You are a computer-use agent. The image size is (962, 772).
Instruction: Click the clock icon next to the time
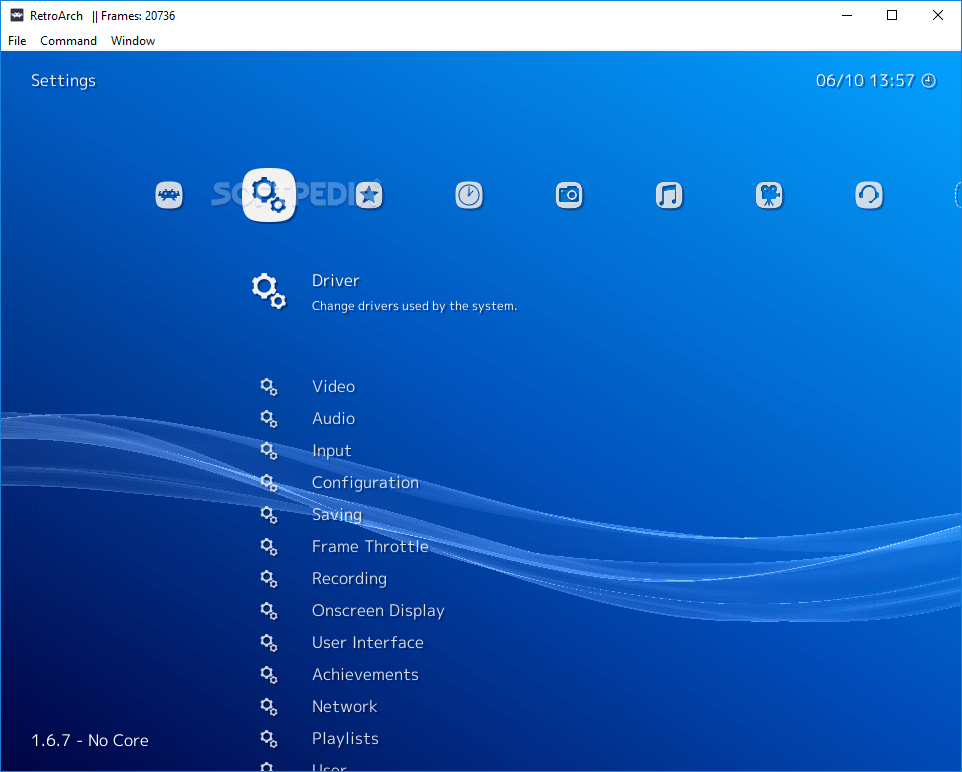point(929,81)
